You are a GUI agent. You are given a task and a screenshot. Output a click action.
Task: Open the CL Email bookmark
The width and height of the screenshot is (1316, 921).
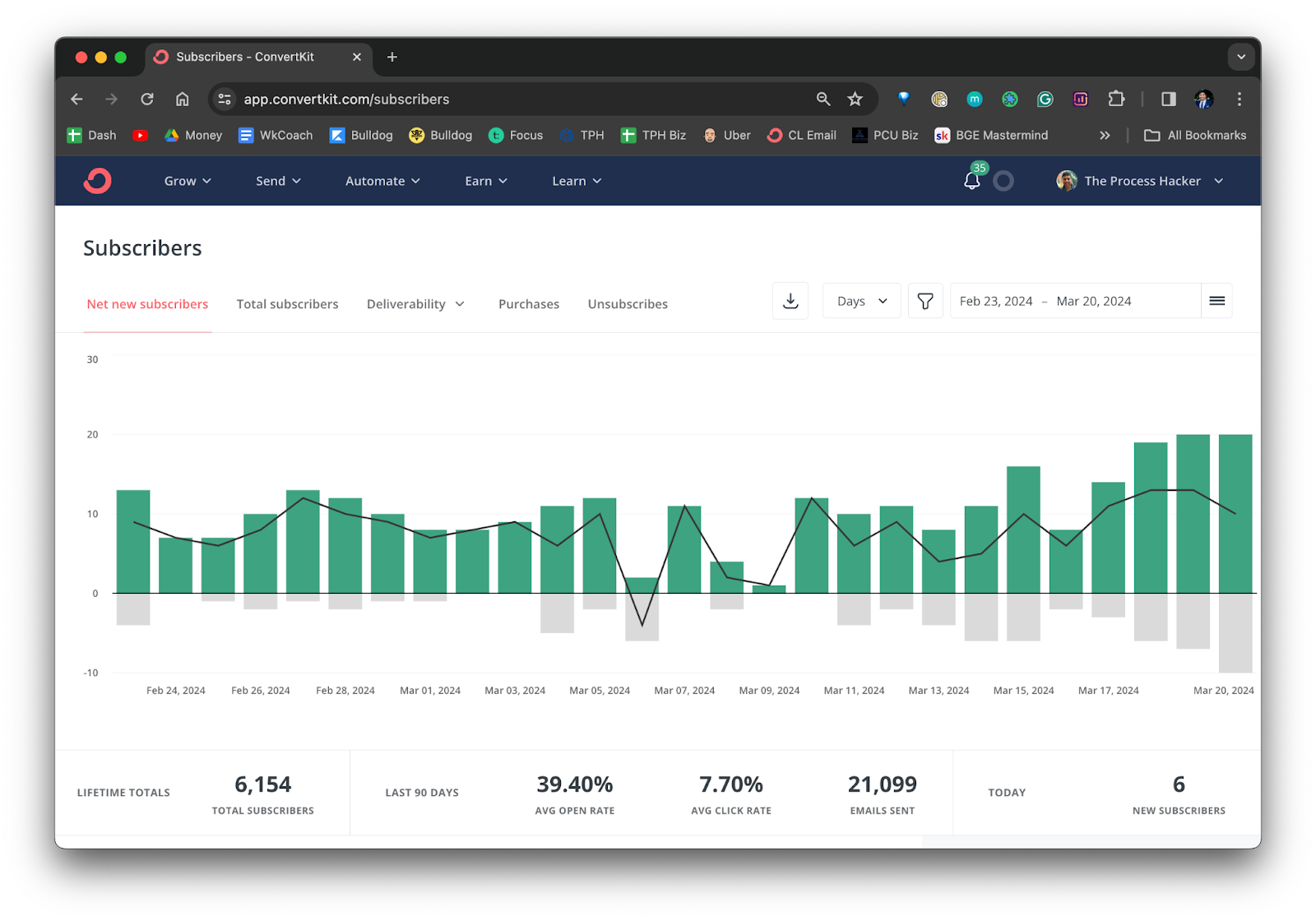point(803,136)
